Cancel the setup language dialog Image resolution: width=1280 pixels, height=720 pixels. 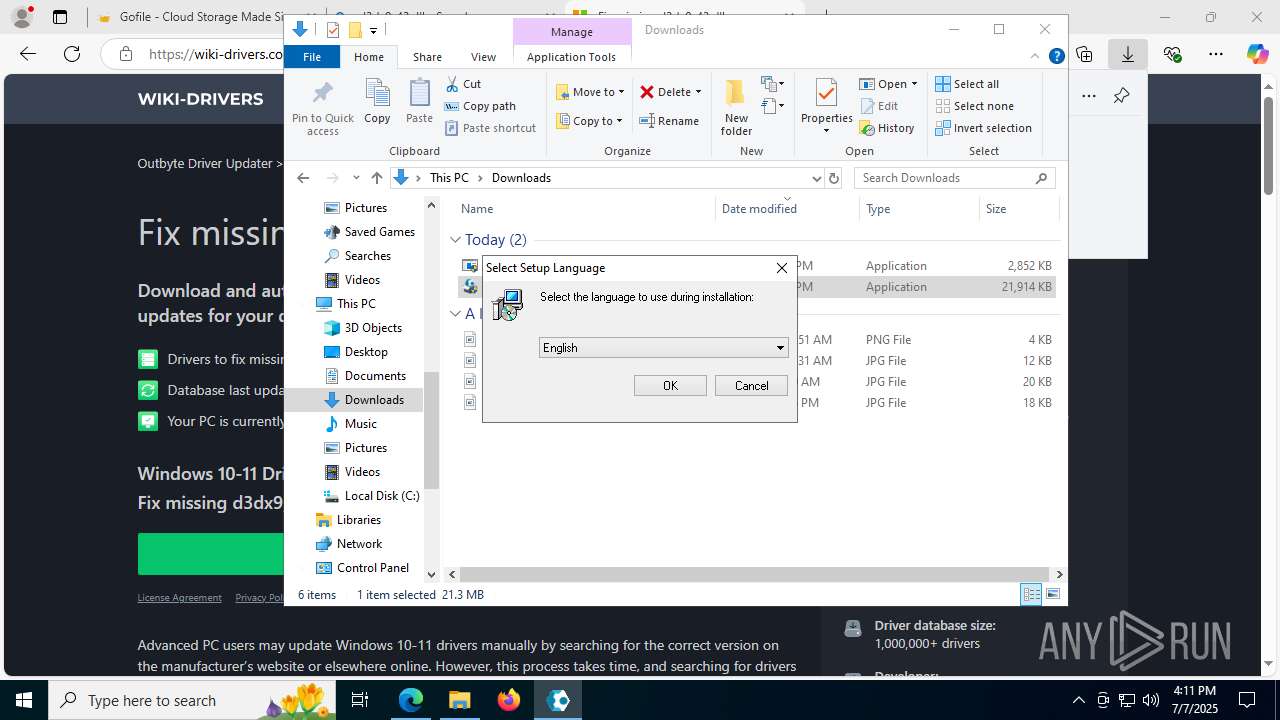pos(751,386)
